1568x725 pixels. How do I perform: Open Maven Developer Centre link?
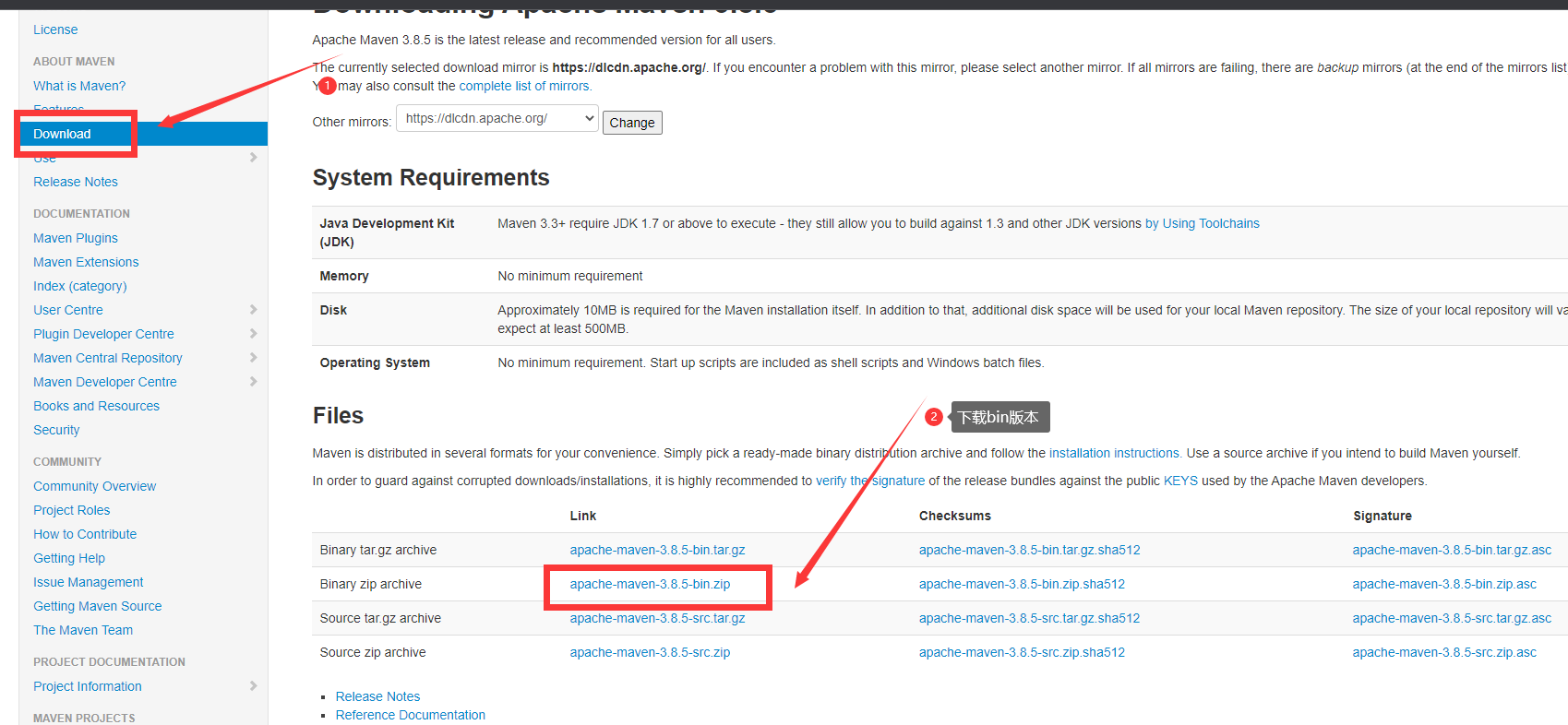click(105, 382)
